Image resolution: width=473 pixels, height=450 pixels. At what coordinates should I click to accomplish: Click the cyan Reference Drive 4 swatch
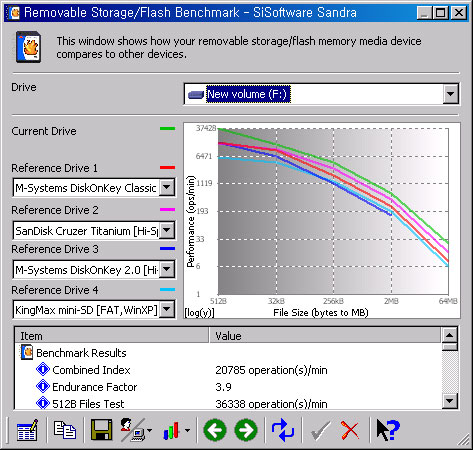click(x=167, y=289)
